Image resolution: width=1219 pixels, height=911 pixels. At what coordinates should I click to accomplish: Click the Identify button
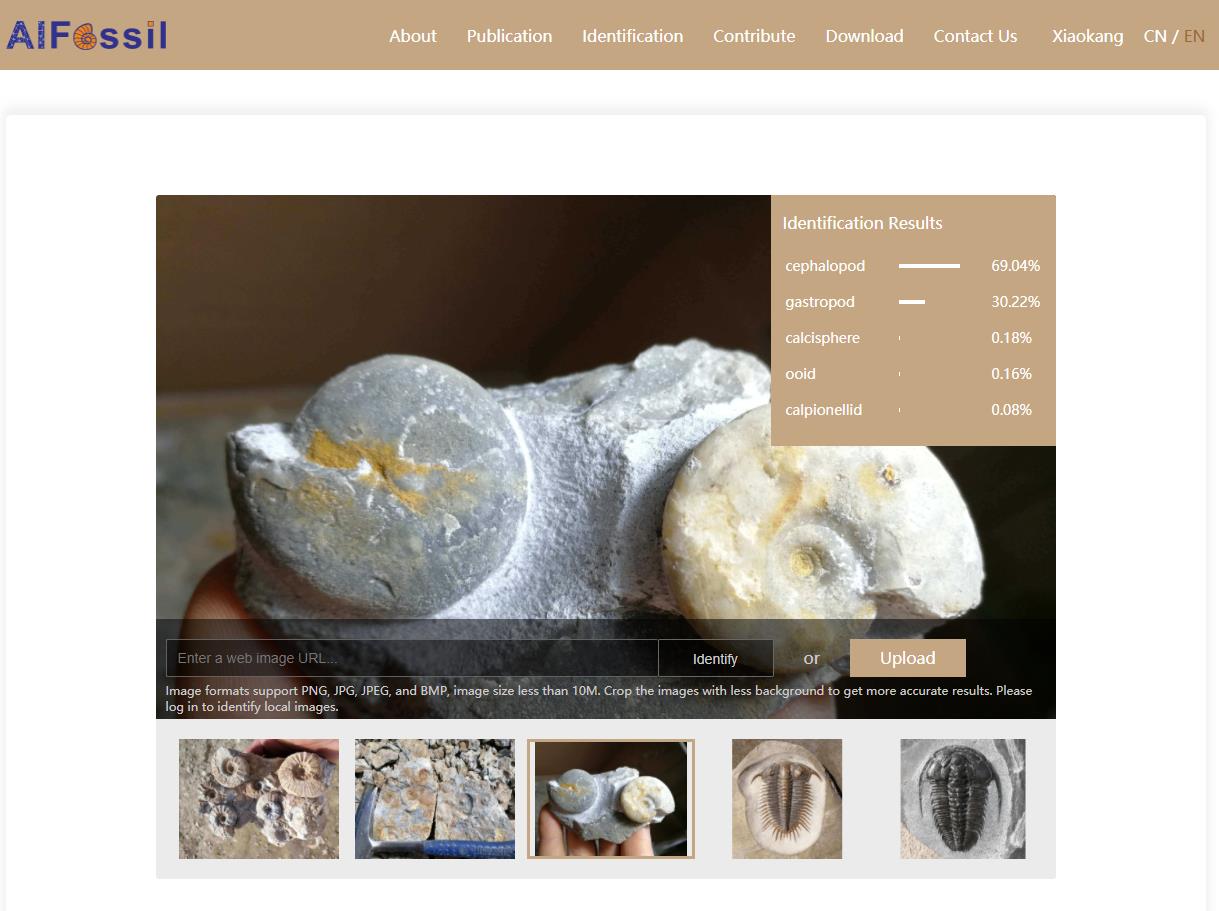point(715,658)
